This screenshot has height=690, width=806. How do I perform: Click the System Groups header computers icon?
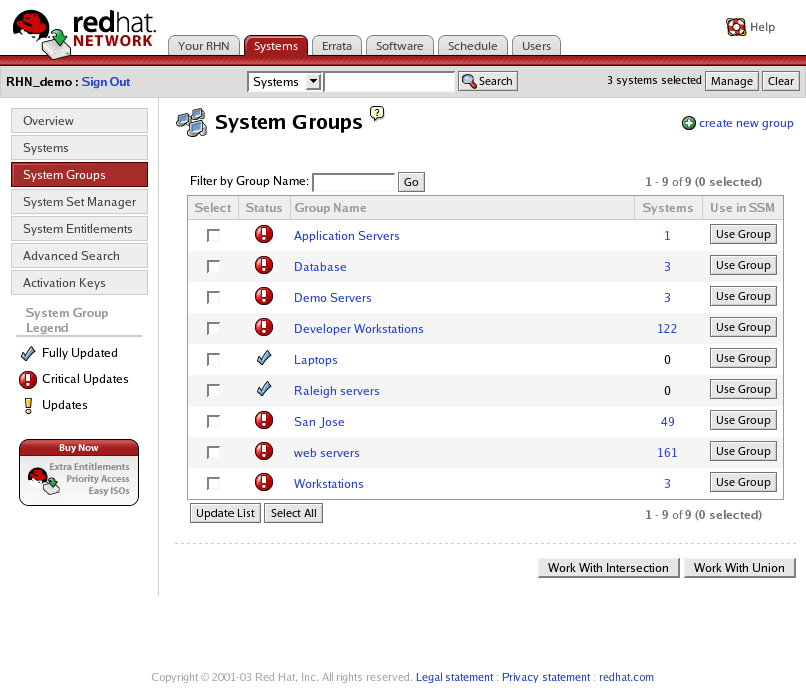(192, 122)
